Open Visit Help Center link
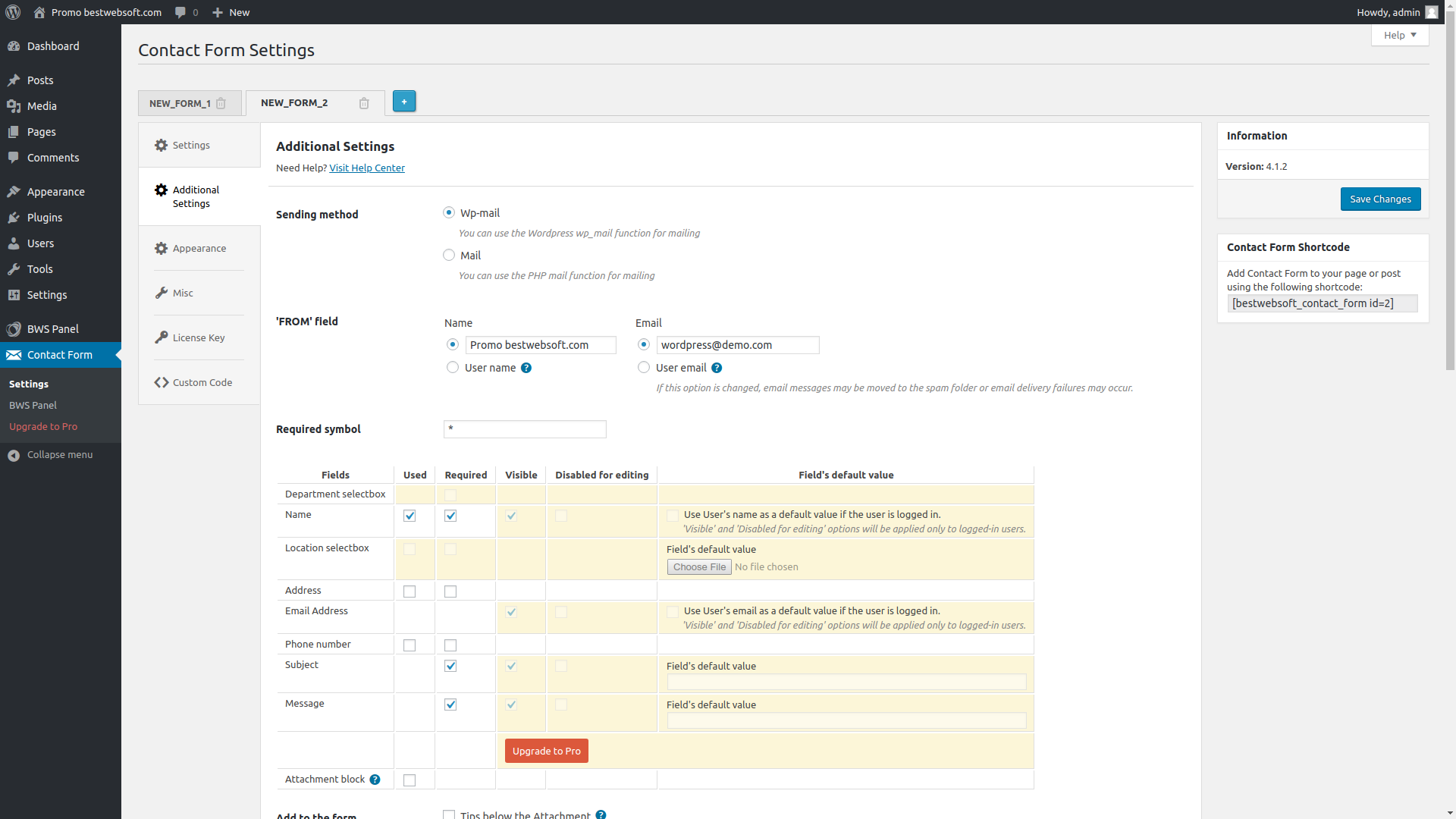 [367, 168]
